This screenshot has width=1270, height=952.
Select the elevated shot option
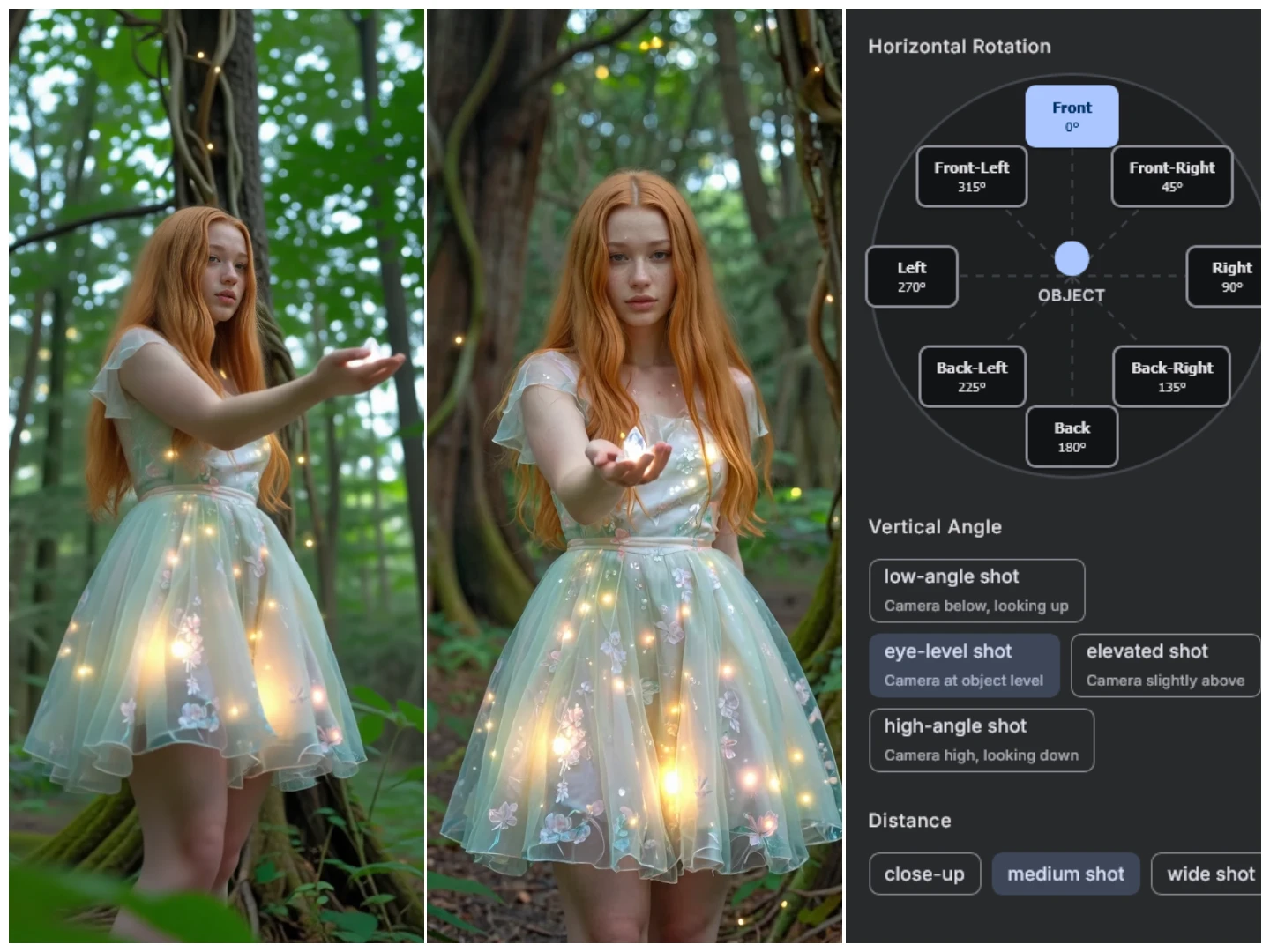1166,666
